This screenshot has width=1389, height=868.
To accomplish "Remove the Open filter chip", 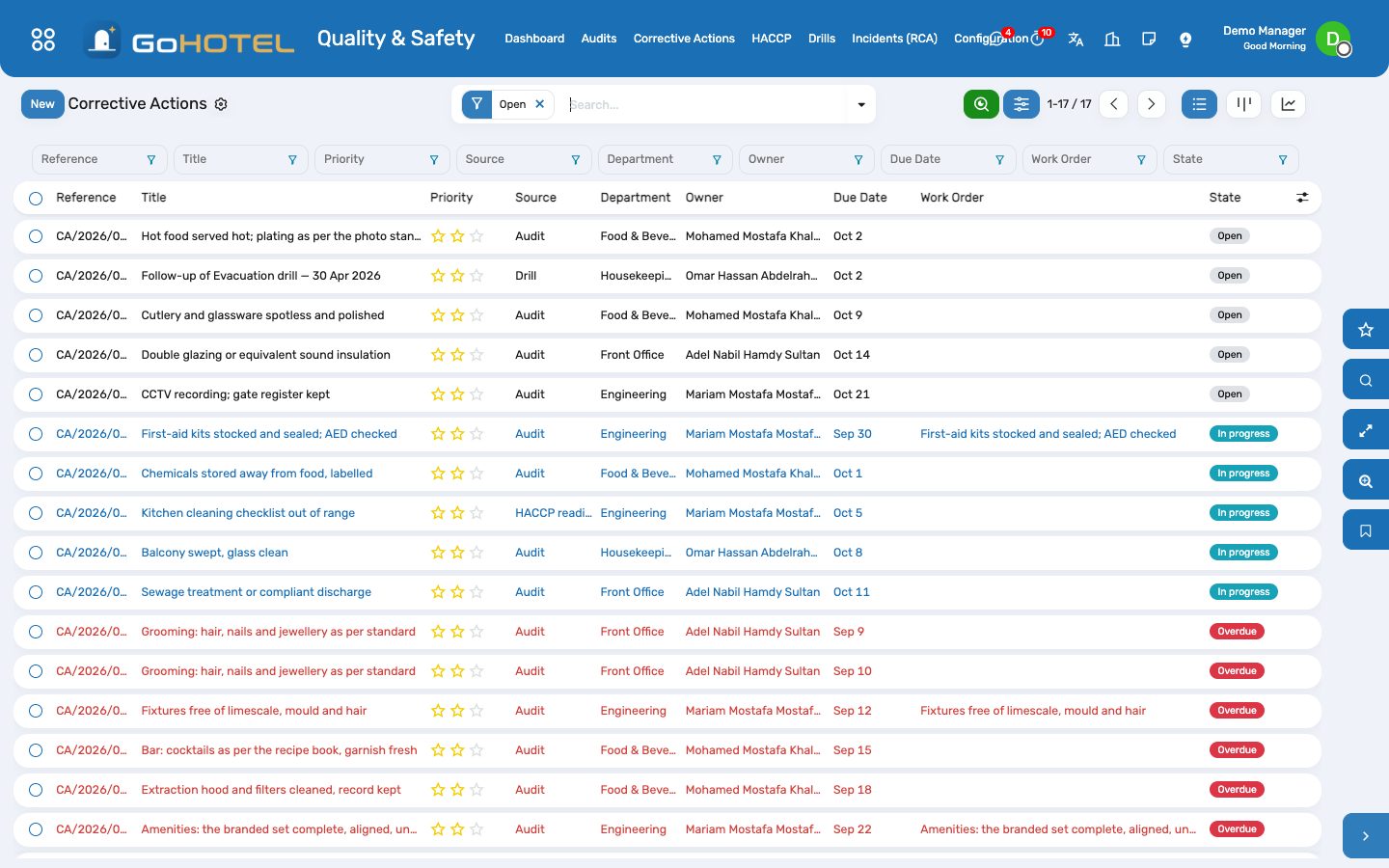I will (540, 104).
